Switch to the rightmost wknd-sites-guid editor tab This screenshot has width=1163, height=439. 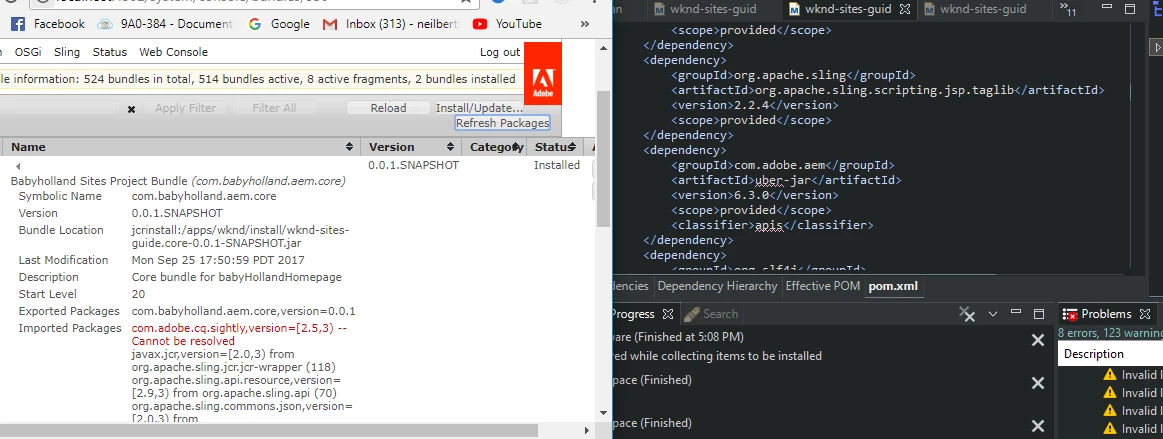pos(975,9)
